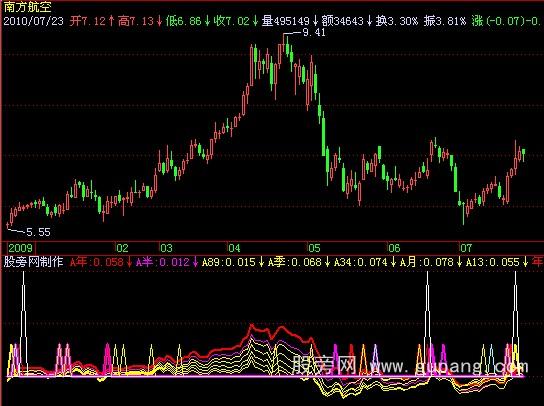Select the 03 month marker on time axis
The image size is (544, 406).
pyautogui.click(x=166, y=248)
